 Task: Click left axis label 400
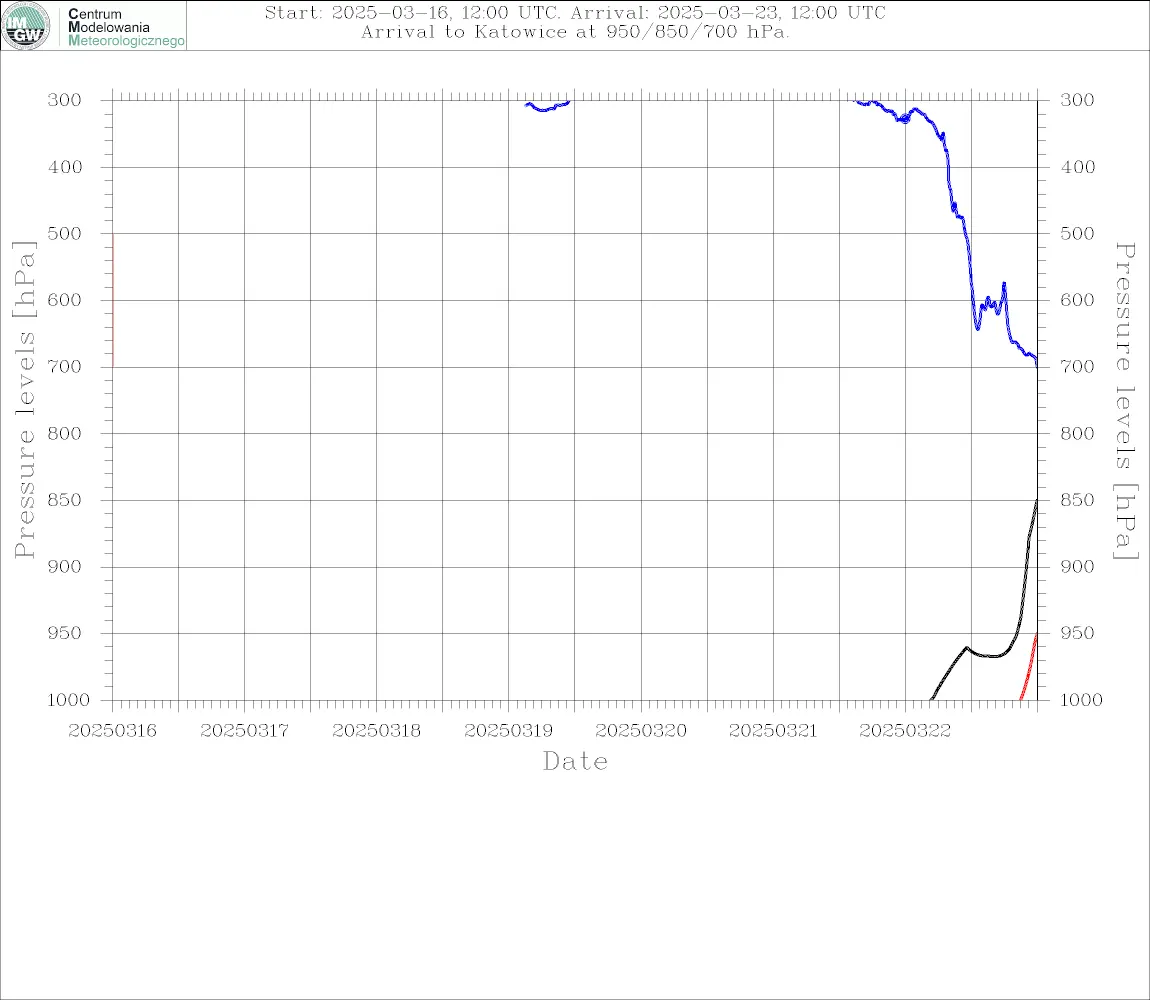point(65,167)
